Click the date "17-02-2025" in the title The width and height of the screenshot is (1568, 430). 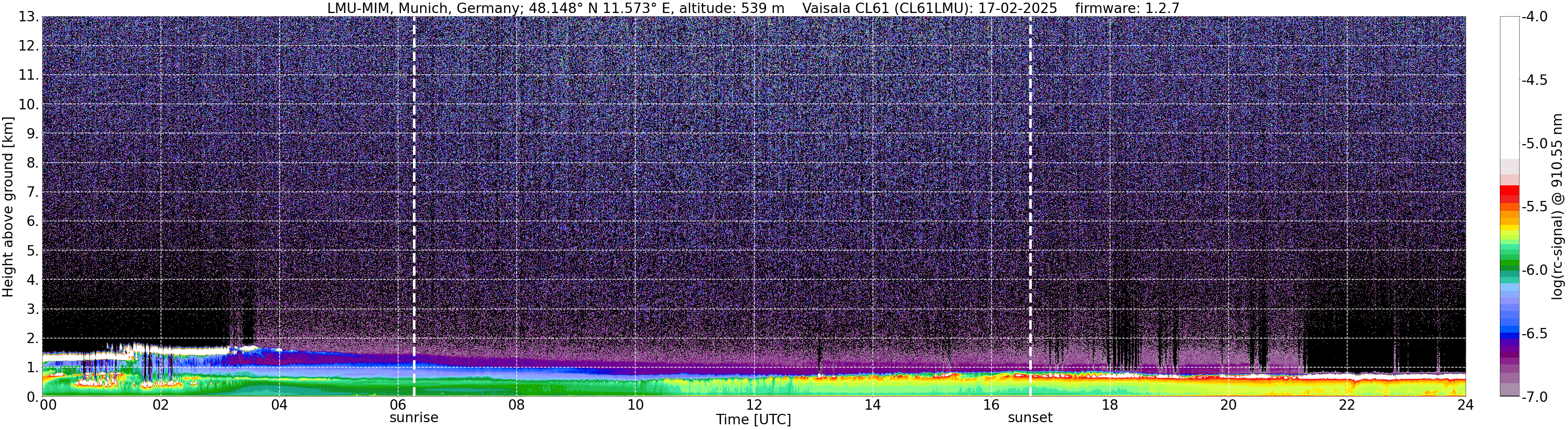1018,8
